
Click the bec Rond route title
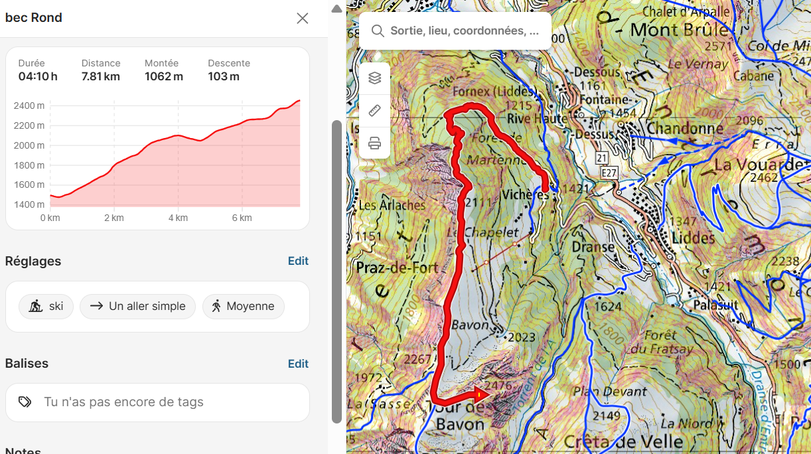34,18
